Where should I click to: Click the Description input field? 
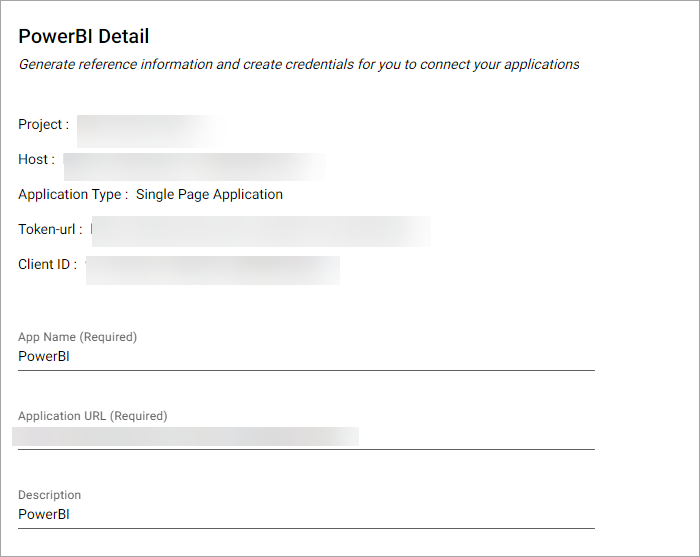306,515
